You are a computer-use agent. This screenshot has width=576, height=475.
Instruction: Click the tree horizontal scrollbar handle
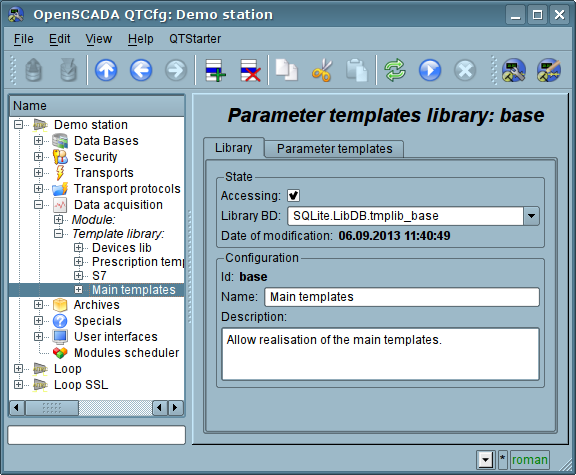(x=52, y=408)
